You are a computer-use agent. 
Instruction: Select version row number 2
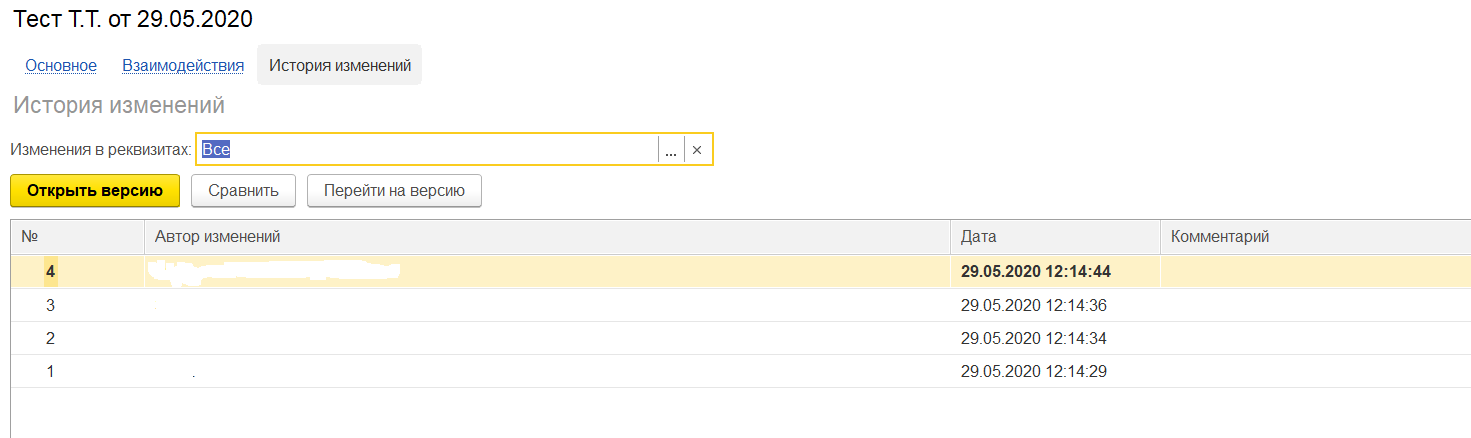tap(50, 338)
